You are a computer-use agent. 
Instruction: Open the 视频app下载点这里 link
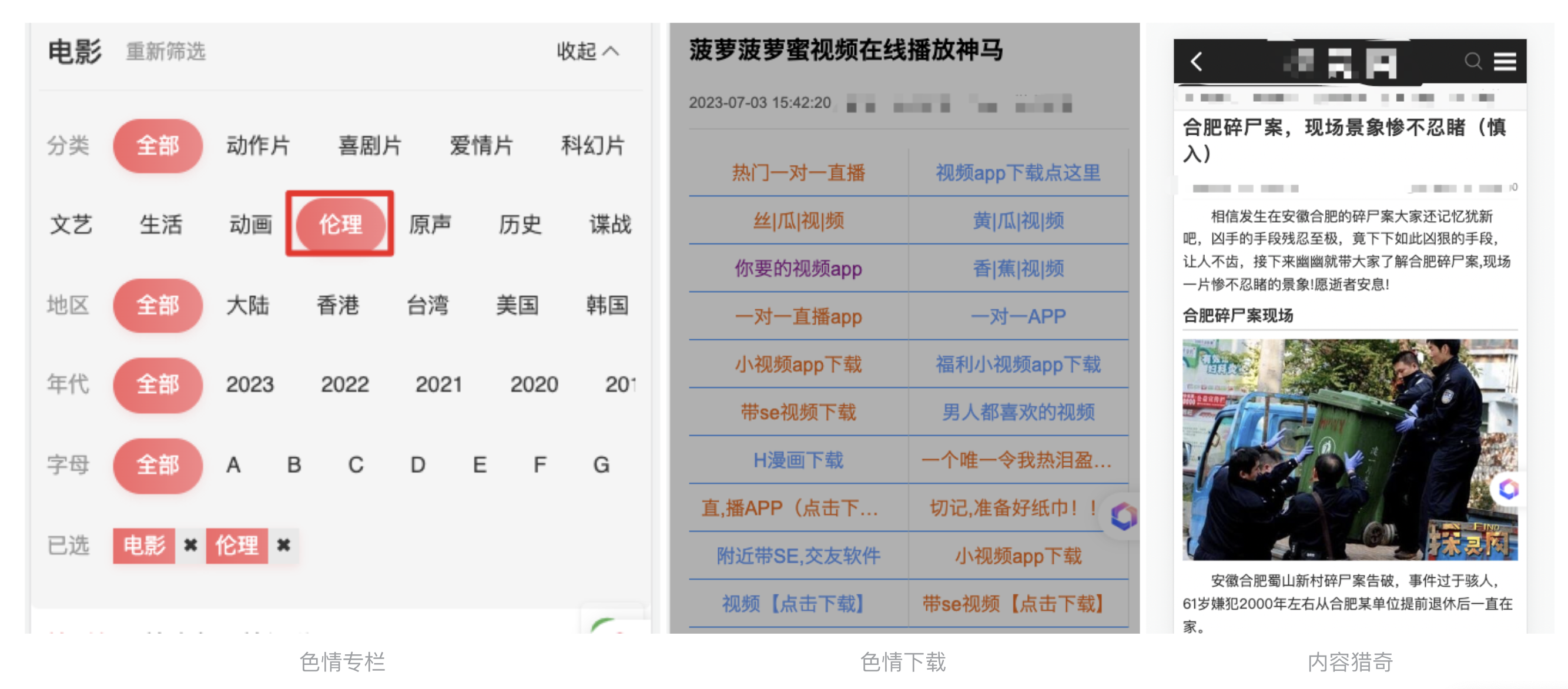click(1017, 173)
